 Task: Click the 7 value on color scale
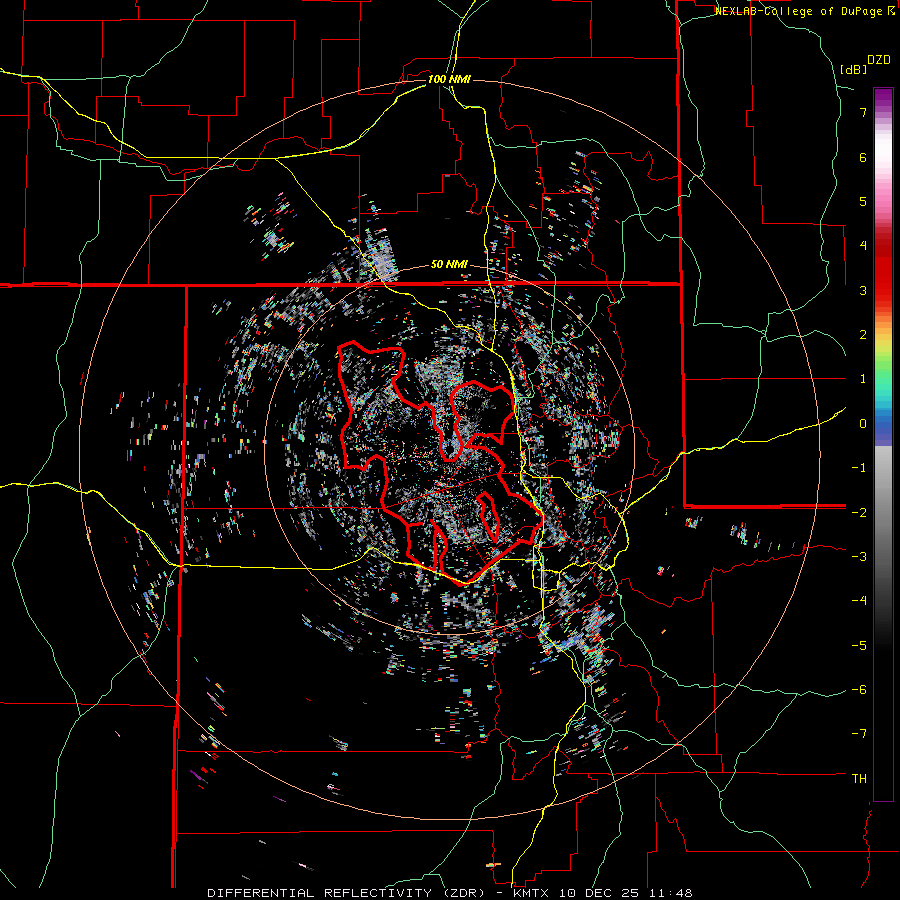click(x=863, y=112)
